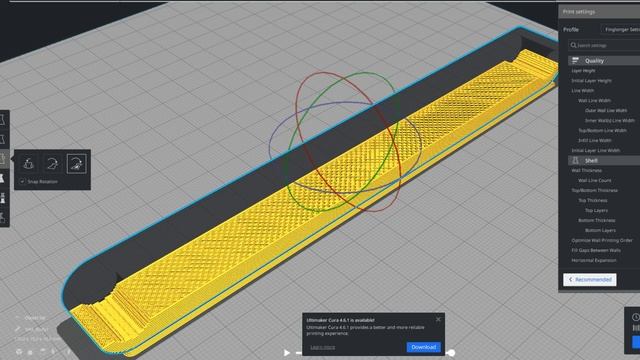Select the Layer Height setting

pyautogui.click(x=583, y=71)
